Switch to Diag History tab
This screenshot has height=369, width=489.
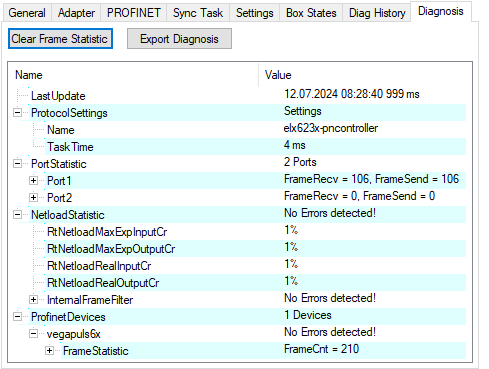(x=377, y=13)
